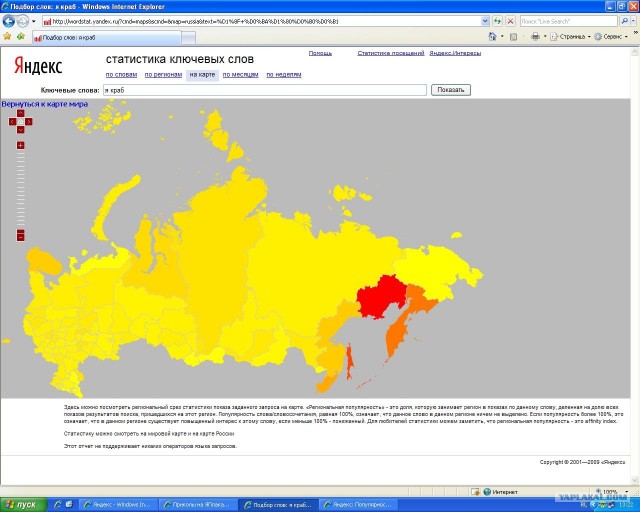Open Favorites Center star icon
This screenshot has width=640, height=512.
7,37
